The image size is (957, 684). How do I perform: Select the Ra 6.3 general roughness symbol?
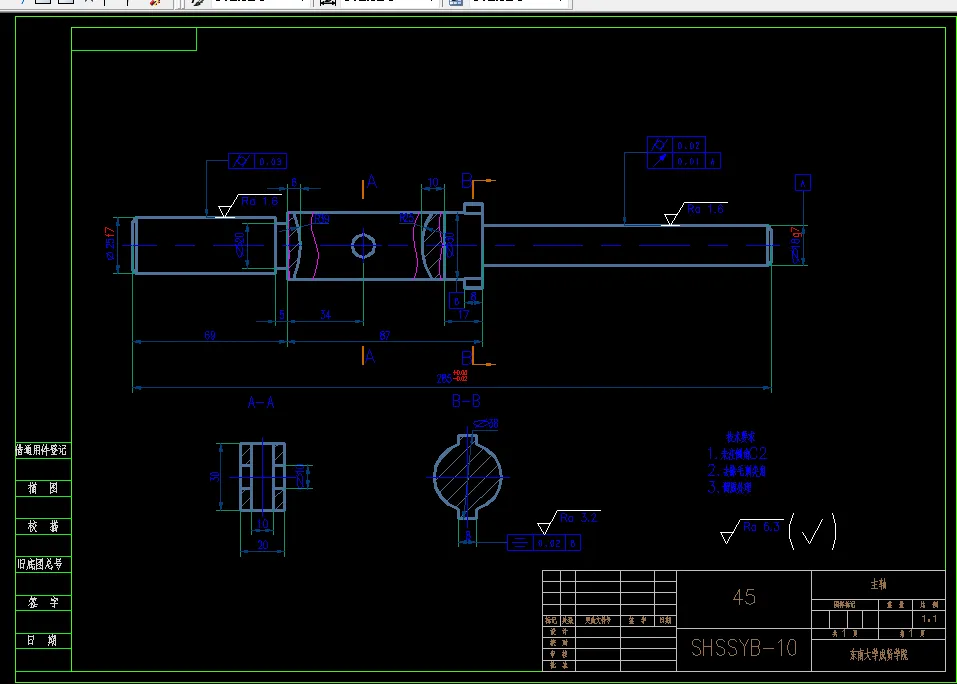[751, 530]
